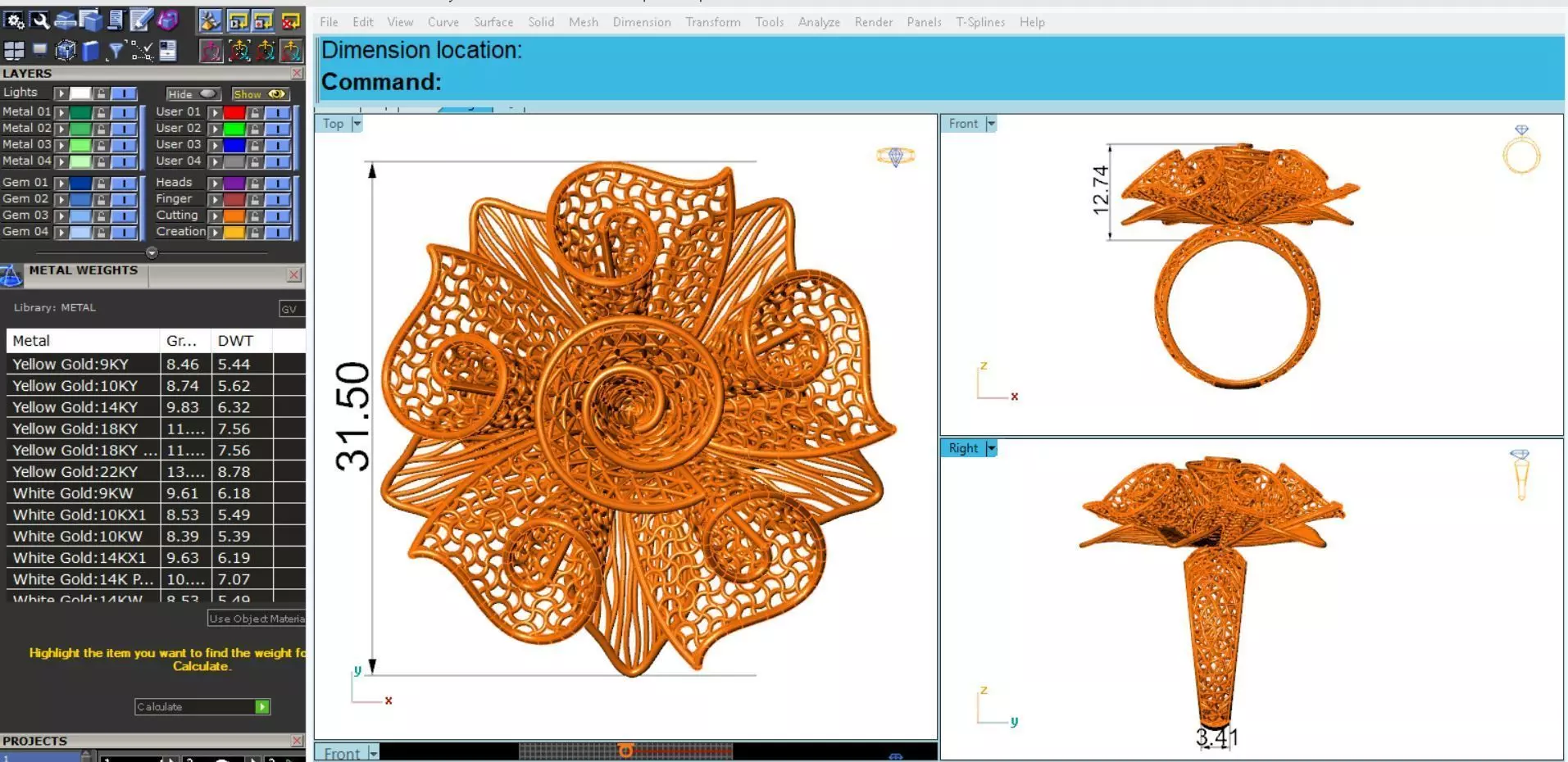
Task: Click the gem view icon in Top viewport
Action: click(x=895, y=156)
